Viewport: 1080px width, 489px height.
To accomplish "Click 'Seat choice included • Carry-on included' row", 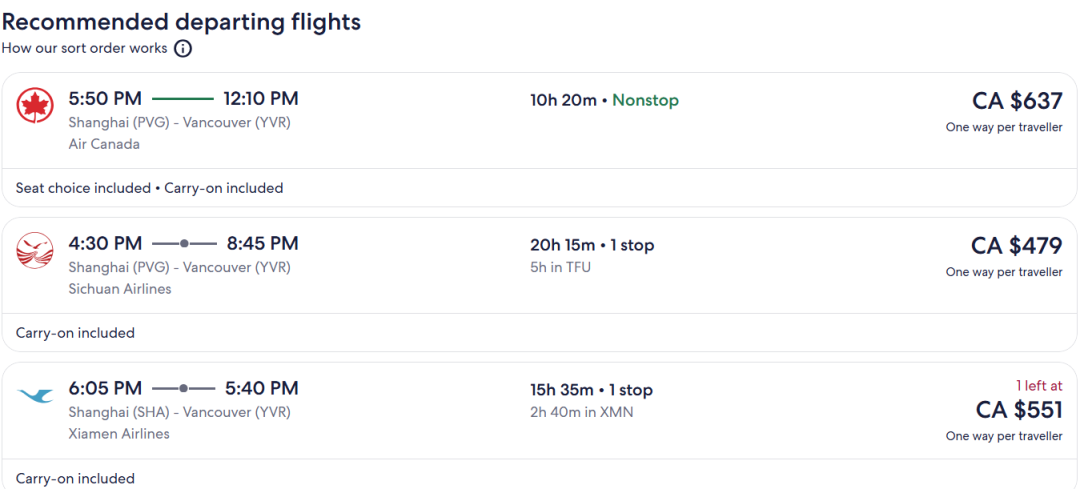I will pyautogui.click(x=150, y=188).
